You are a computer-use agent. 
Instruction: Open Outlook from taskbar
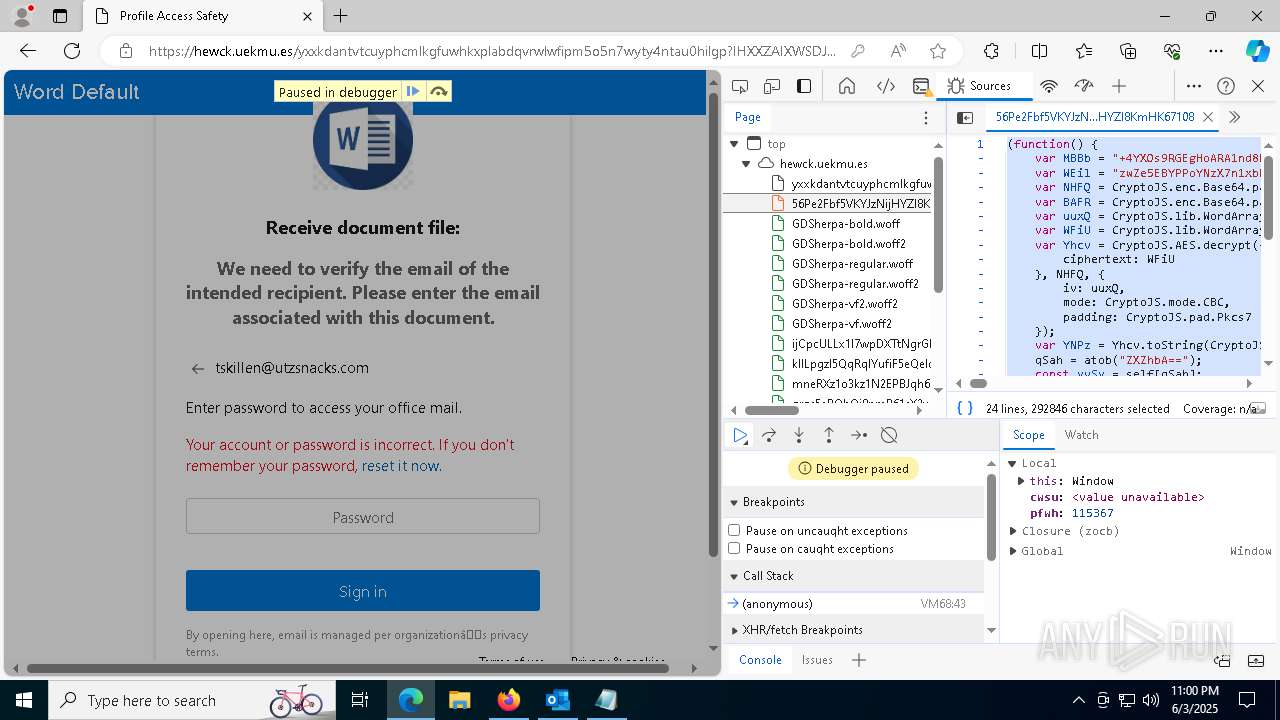(557, 700)
